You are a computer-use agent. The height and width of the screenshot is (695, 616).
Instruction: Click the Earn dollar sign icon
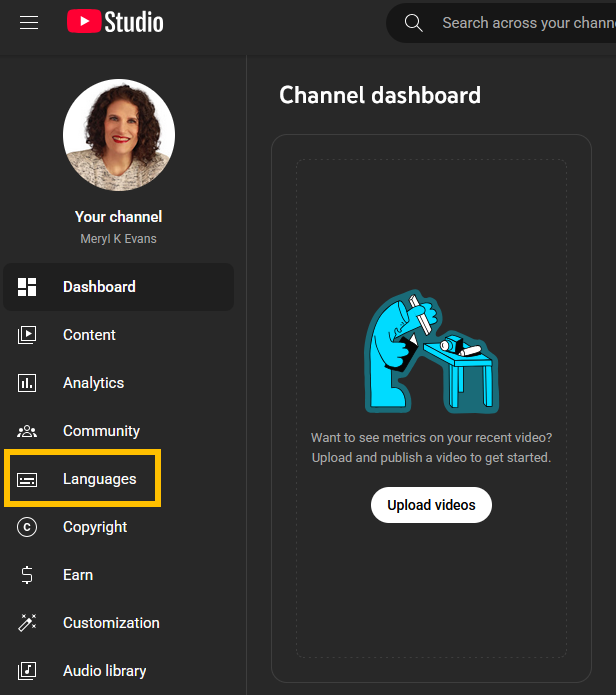pyautogui.click(x=27, y=575)
